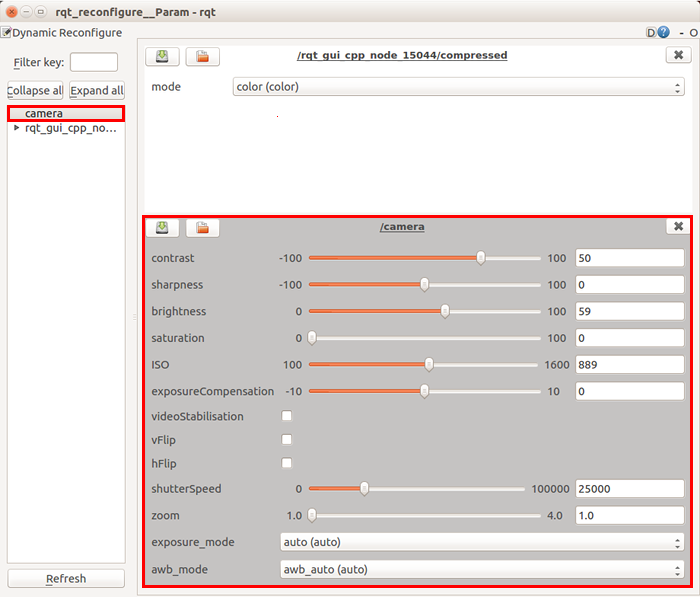
Task: Click the load folder icon in the /camera panel
Action: 202,227
